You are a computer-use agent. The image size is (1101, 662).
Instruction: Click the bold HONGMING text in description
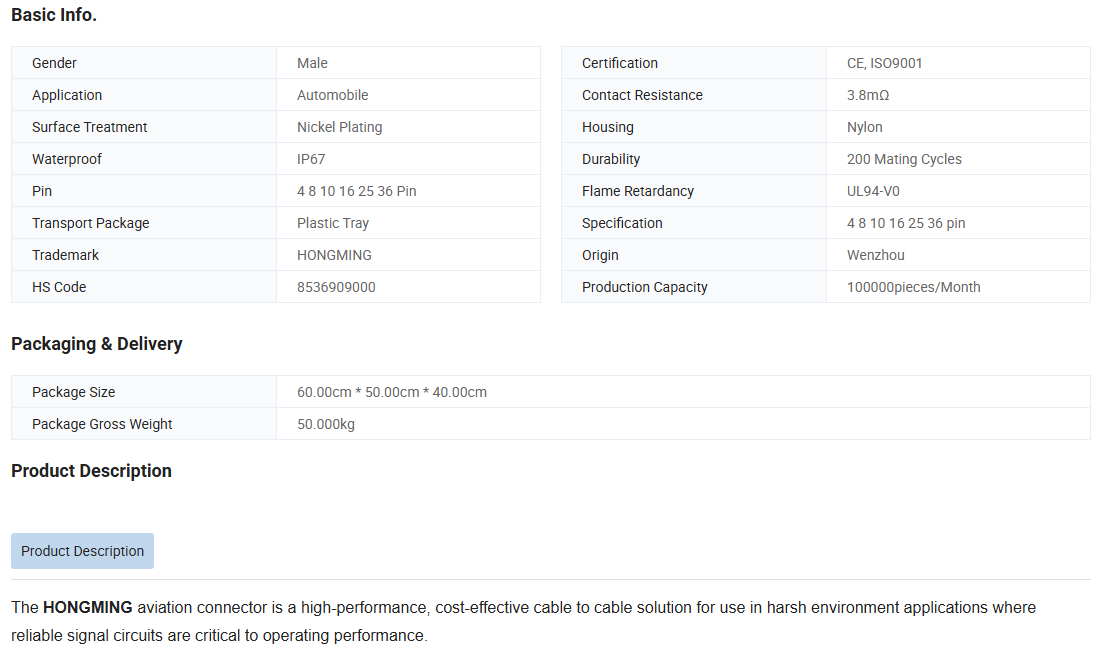pos(88,607)
